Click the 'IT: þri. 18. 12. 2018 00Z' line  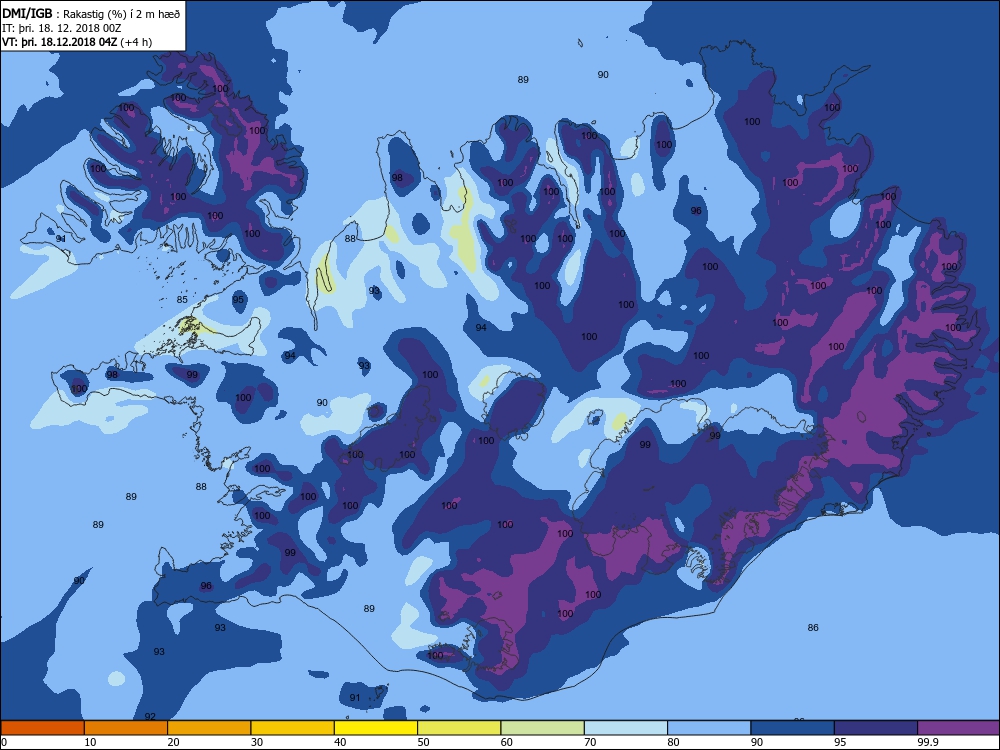(x=62, y=28)
